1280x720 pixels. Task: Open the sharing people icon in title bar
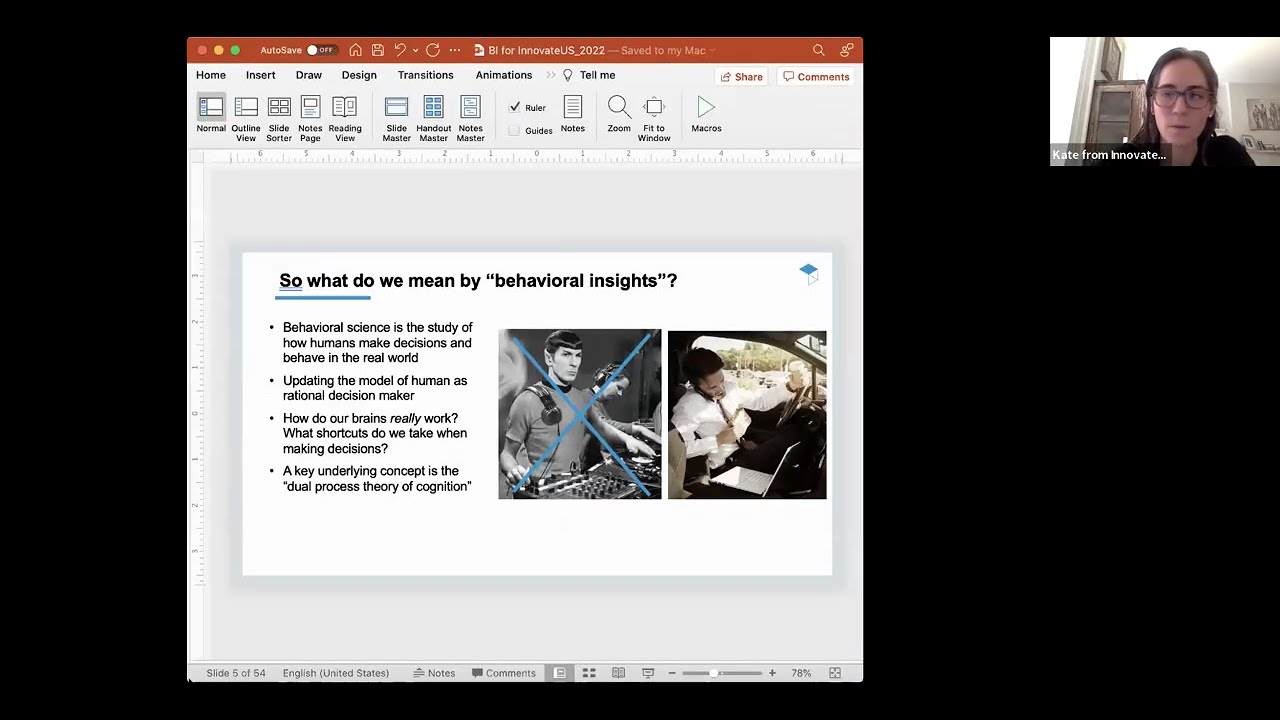[x=846, y=50]
